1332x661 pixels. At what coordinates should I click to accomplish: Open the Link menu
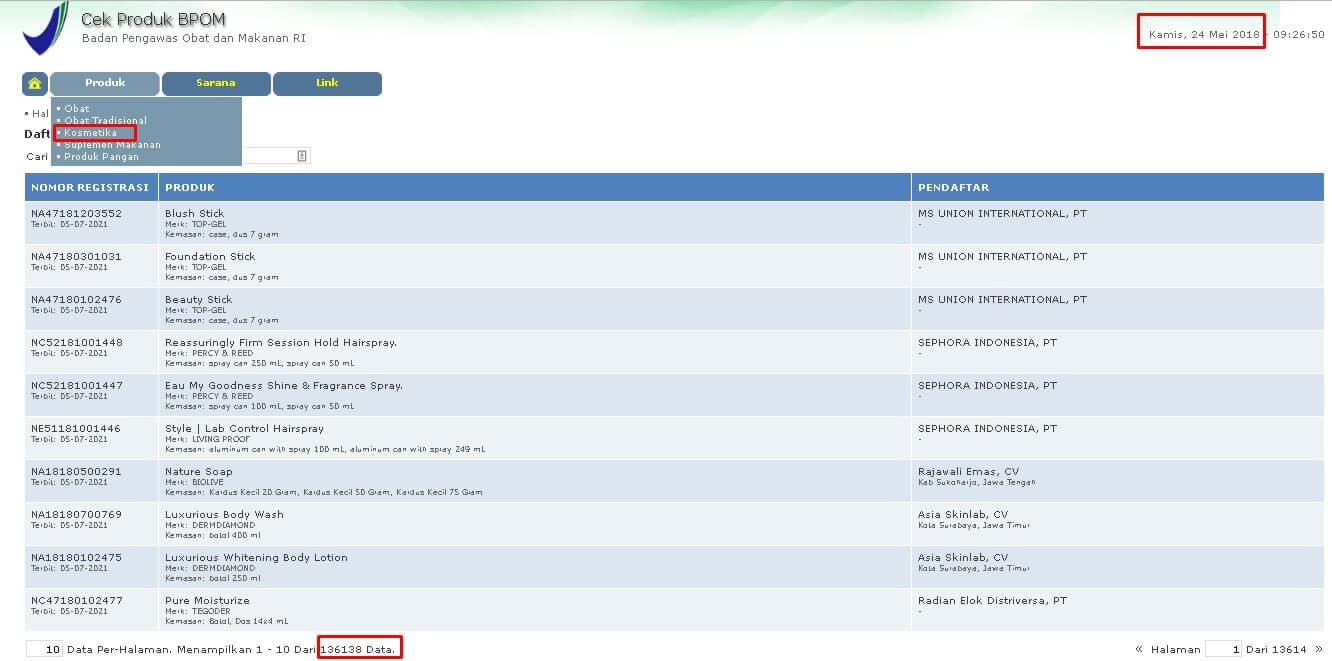pyautogui.click(x=327, y=84)
